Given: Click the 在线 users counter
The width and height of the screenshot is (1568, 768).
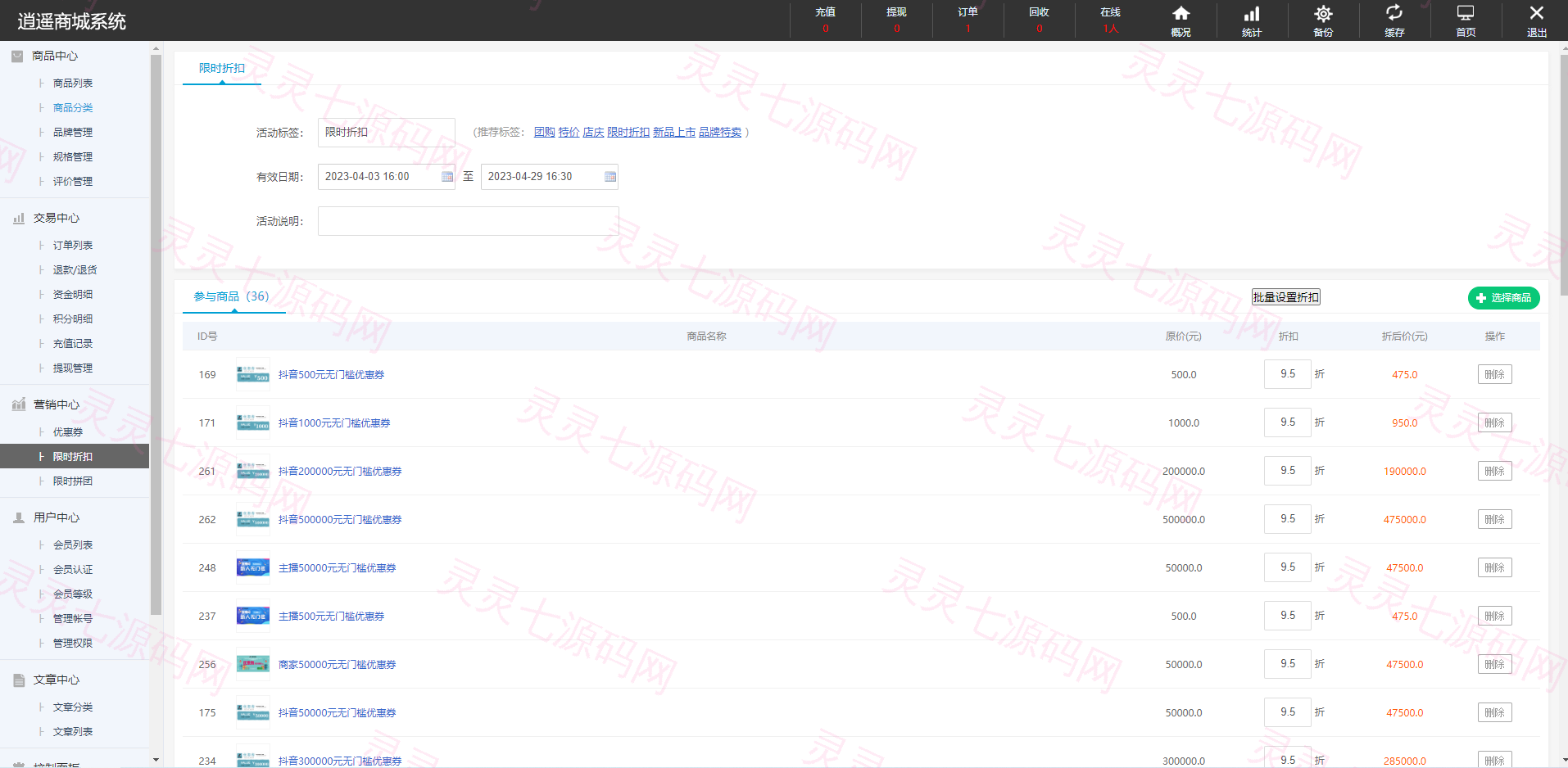Looking at the screenshot, I should [1110, 20].
